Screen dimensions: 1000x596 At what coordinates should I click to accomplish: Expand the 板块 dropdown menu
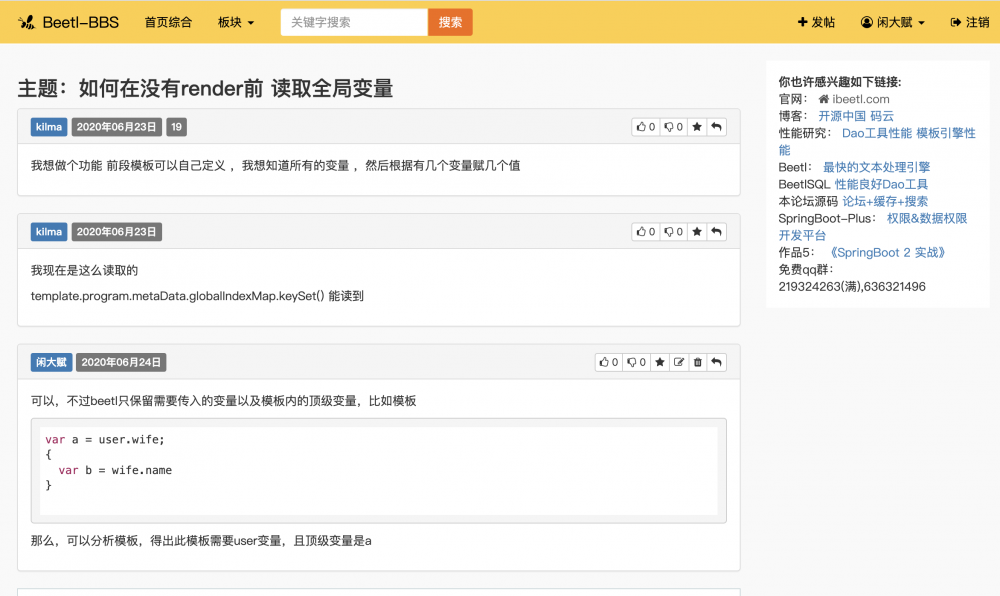236,22
